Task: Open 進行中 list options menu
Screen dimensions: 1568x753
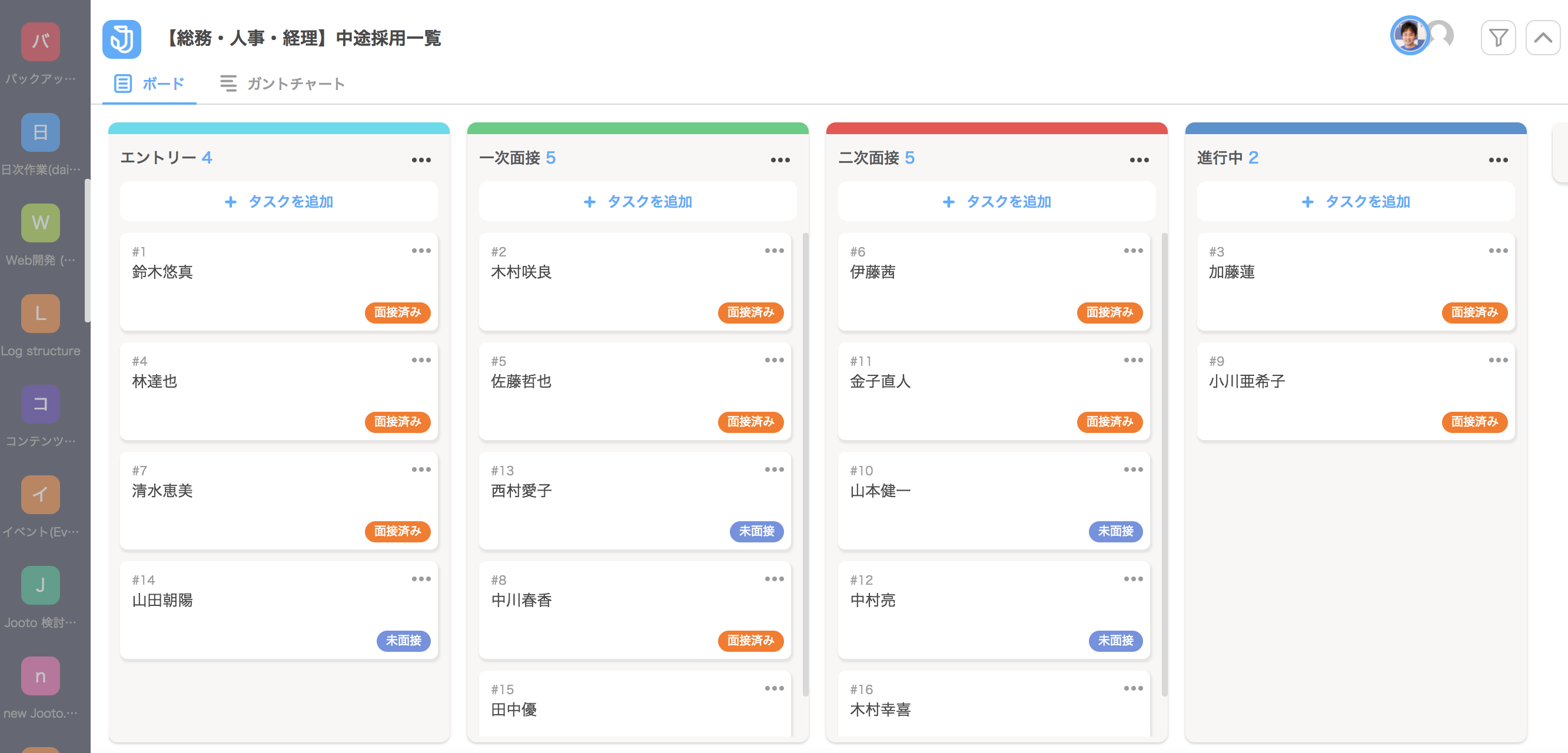Action: (x=1499, y=160)
